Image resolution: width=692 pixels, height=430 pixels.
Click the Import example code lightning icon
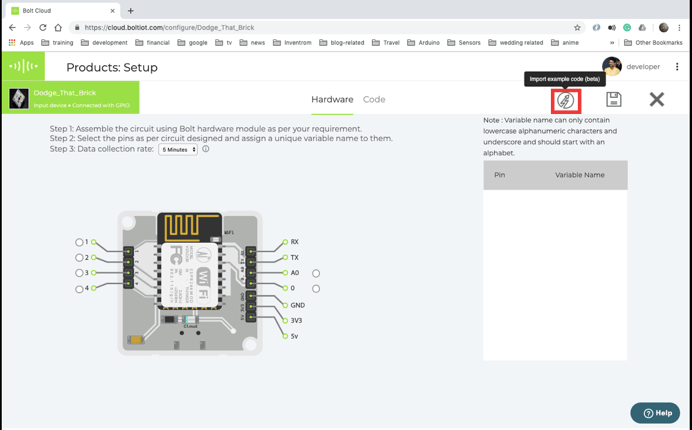pyautogui.click(x=565, y=100)
